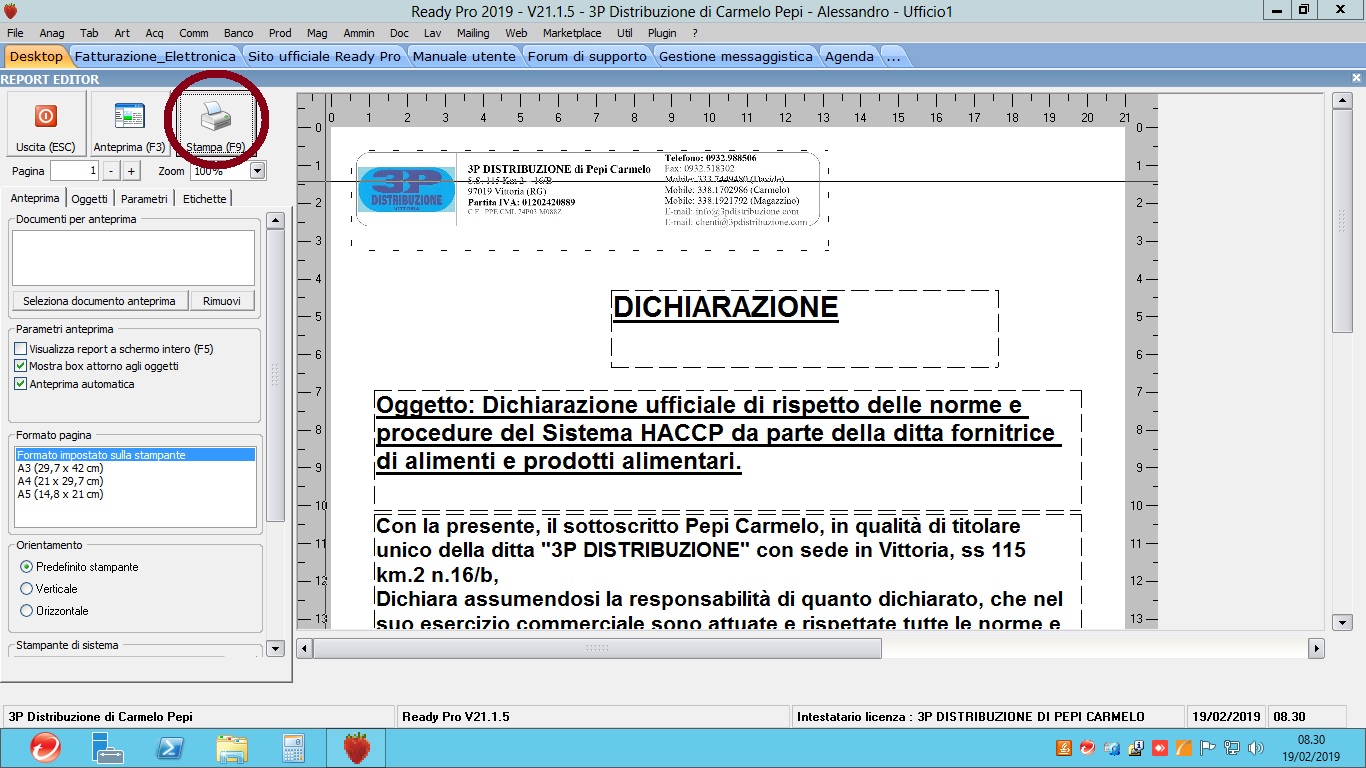
Task: Decrease page number with the minus button
Action: [111, 171]
